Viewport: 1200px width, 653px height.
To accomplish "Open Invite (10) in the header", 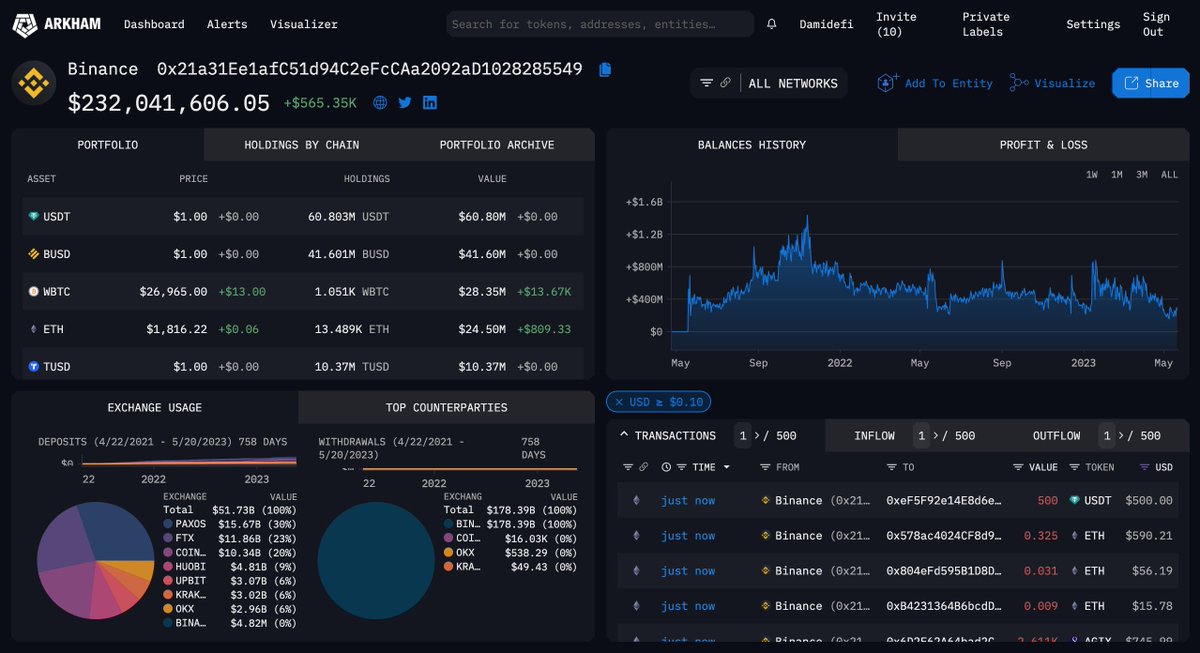I will 896,24.
